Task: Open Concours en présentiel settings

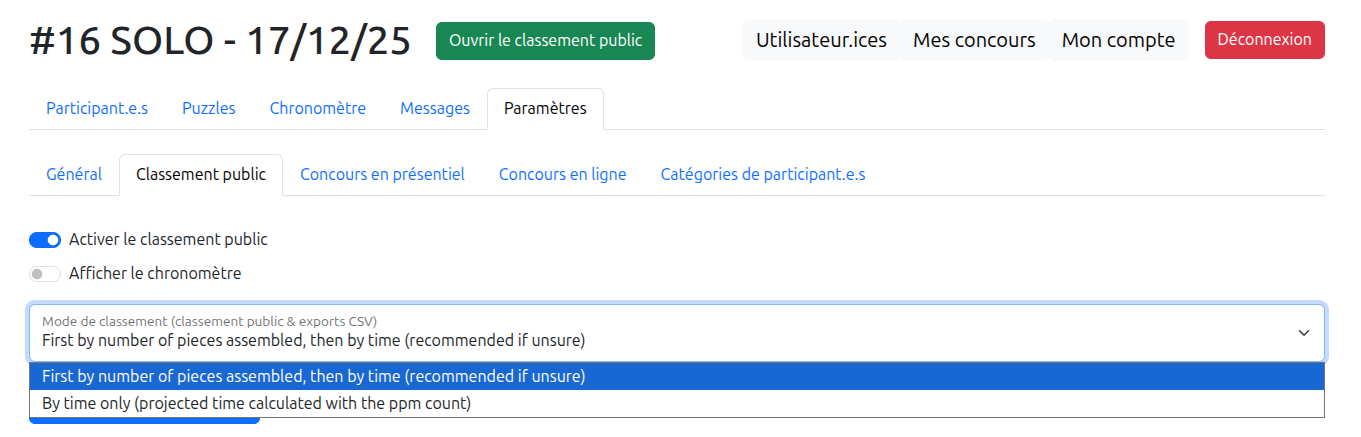Action: click(x=382, y=175)
